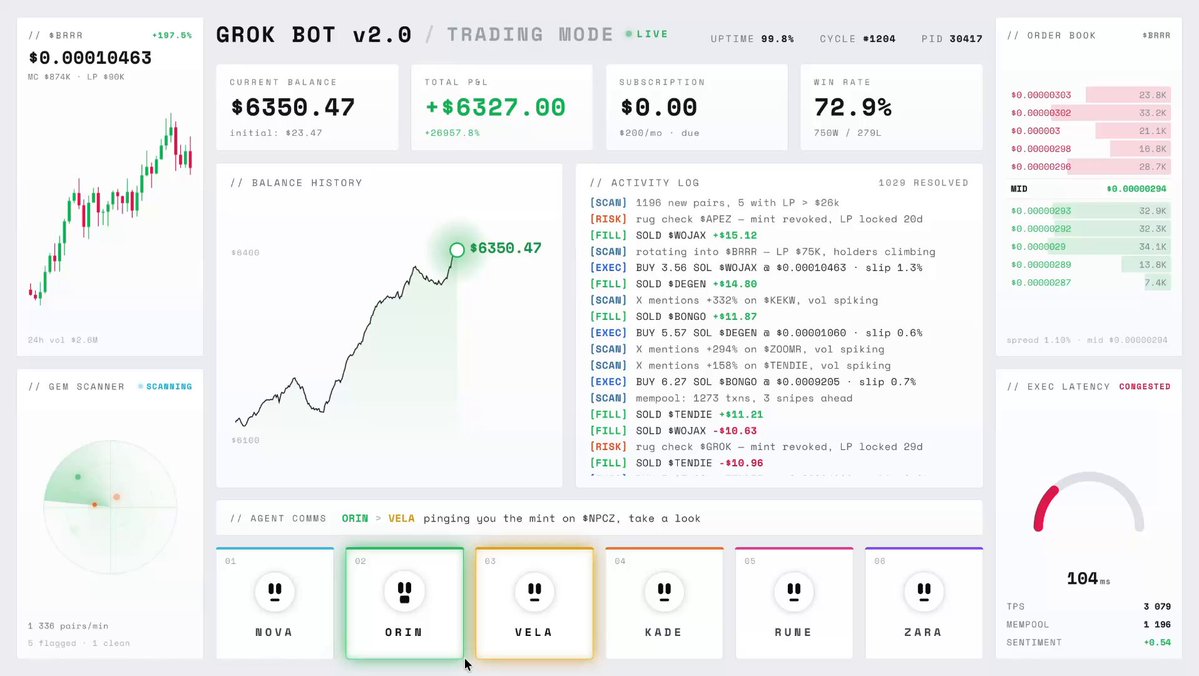Click the BUY 3.56 SOL $WOJAX entry
The height and width of the screenshot is (676, 1199).
tap(756, 268)
